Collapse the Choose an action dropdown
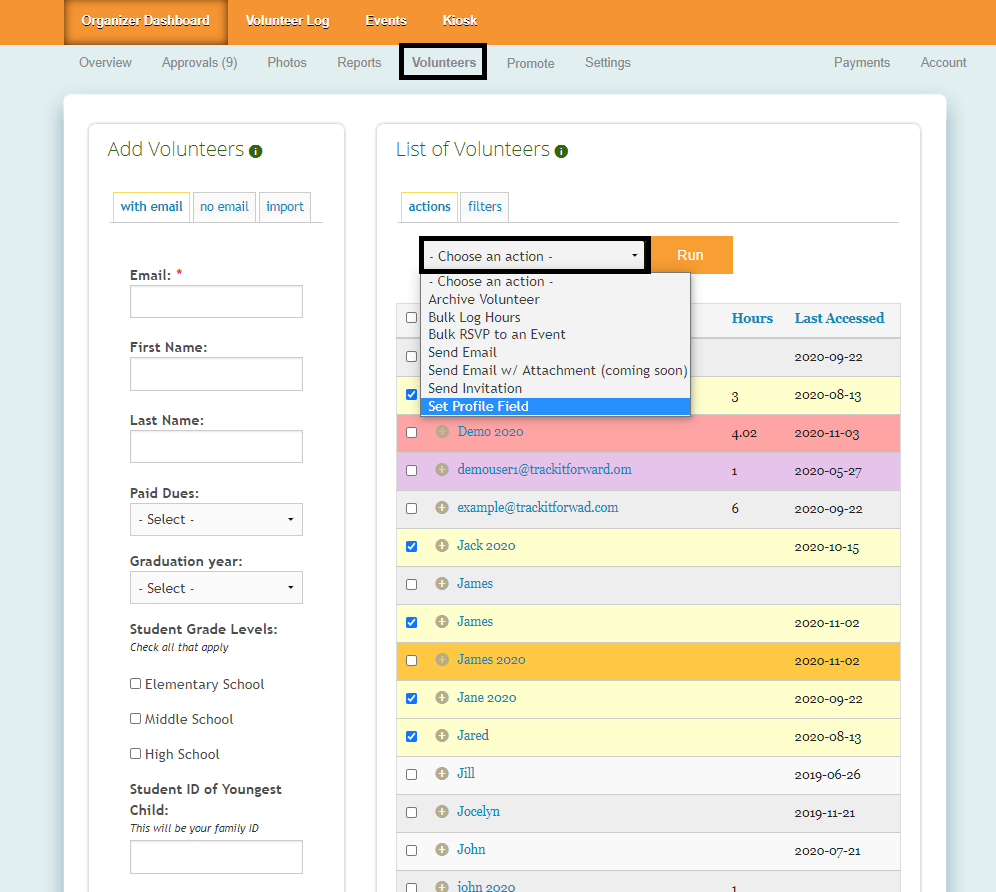The image size is (996, 892). (534, 256)
